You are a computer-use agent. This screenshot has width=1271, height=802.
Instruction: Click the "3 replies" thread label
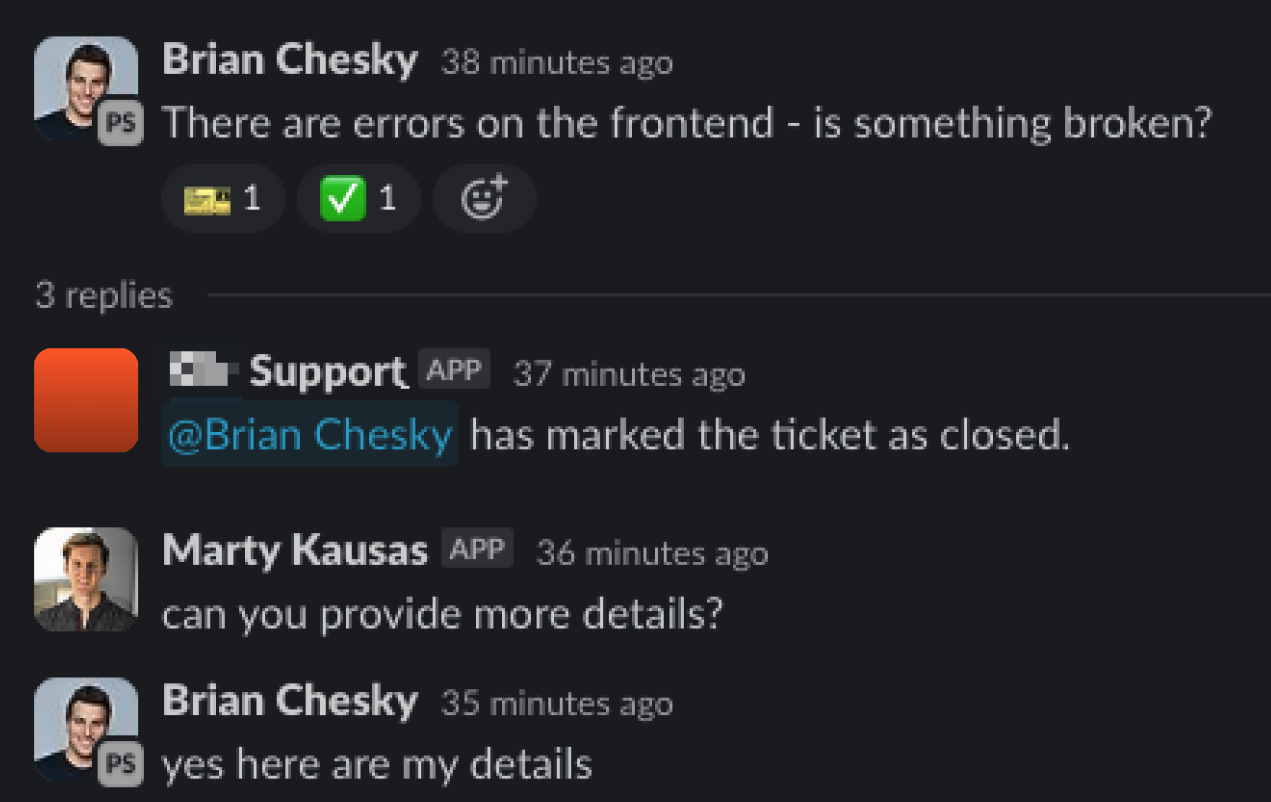104,295
